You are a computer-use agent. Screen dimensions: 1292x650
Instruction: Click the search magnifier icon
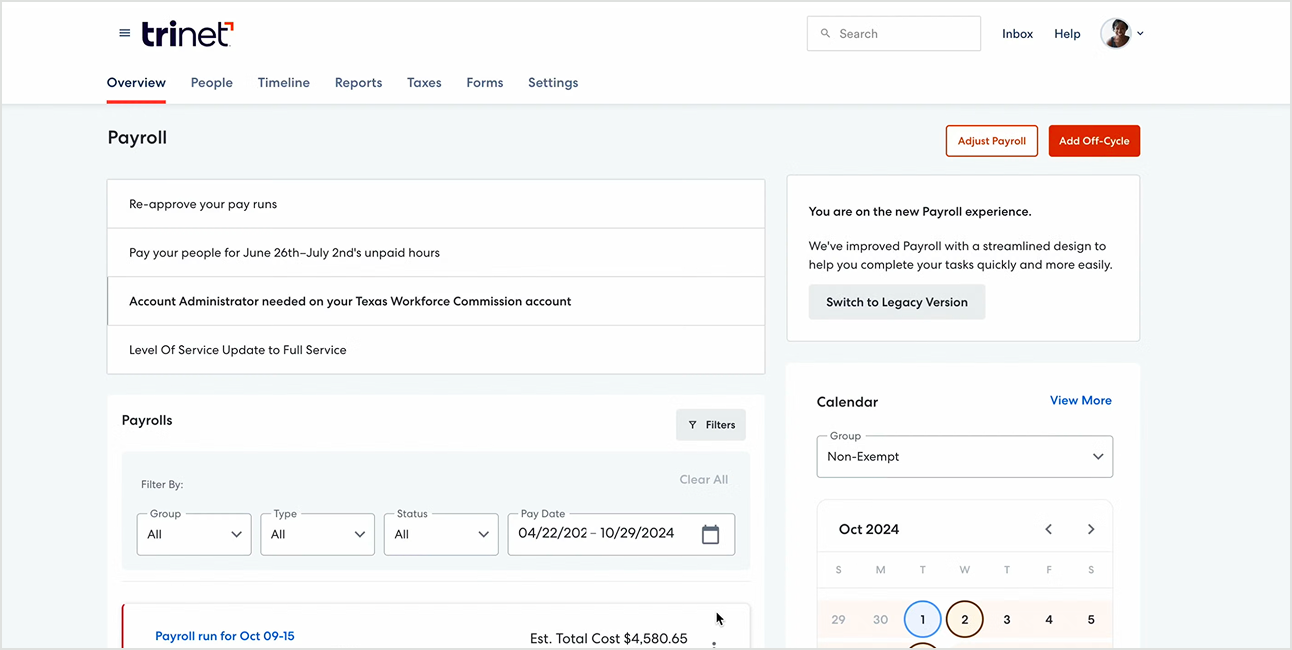pos(826,33)
